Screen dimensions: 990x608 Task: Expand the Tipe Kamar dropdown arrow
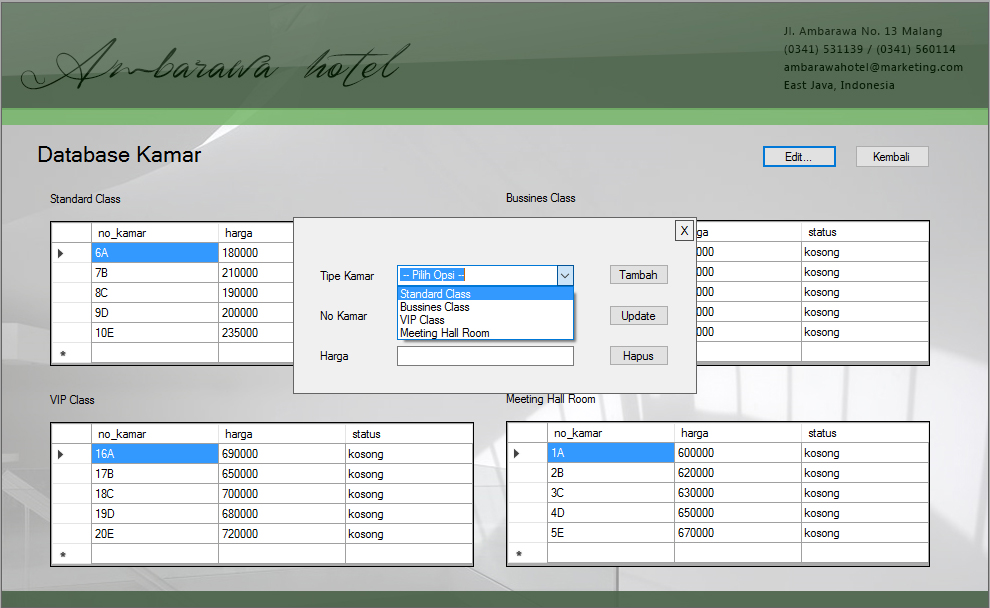click(565, 275)
